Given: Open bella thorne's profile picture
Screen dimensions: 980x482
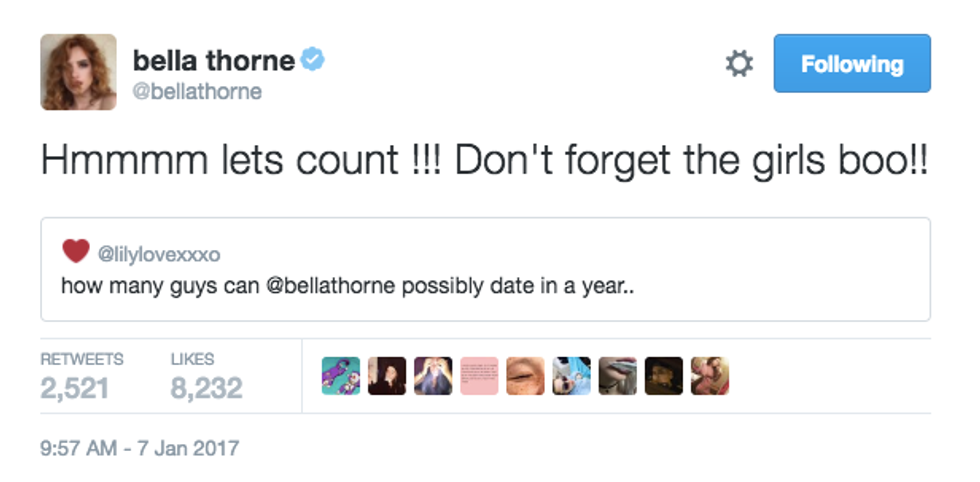Looking at the screenshot, I should point(78,72).
